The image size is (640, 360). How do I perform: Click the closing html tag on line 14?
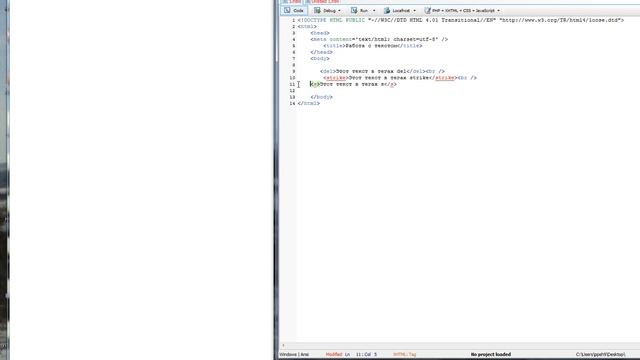309,104
